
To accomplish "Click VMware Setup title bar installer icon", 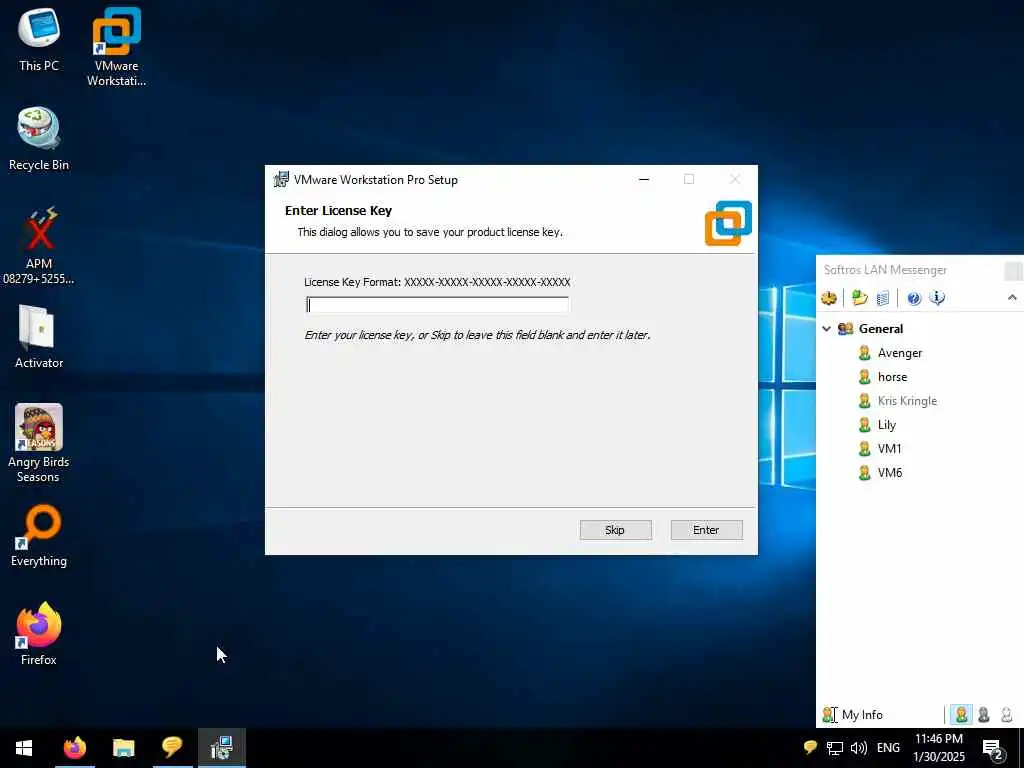I will point(281,180).
